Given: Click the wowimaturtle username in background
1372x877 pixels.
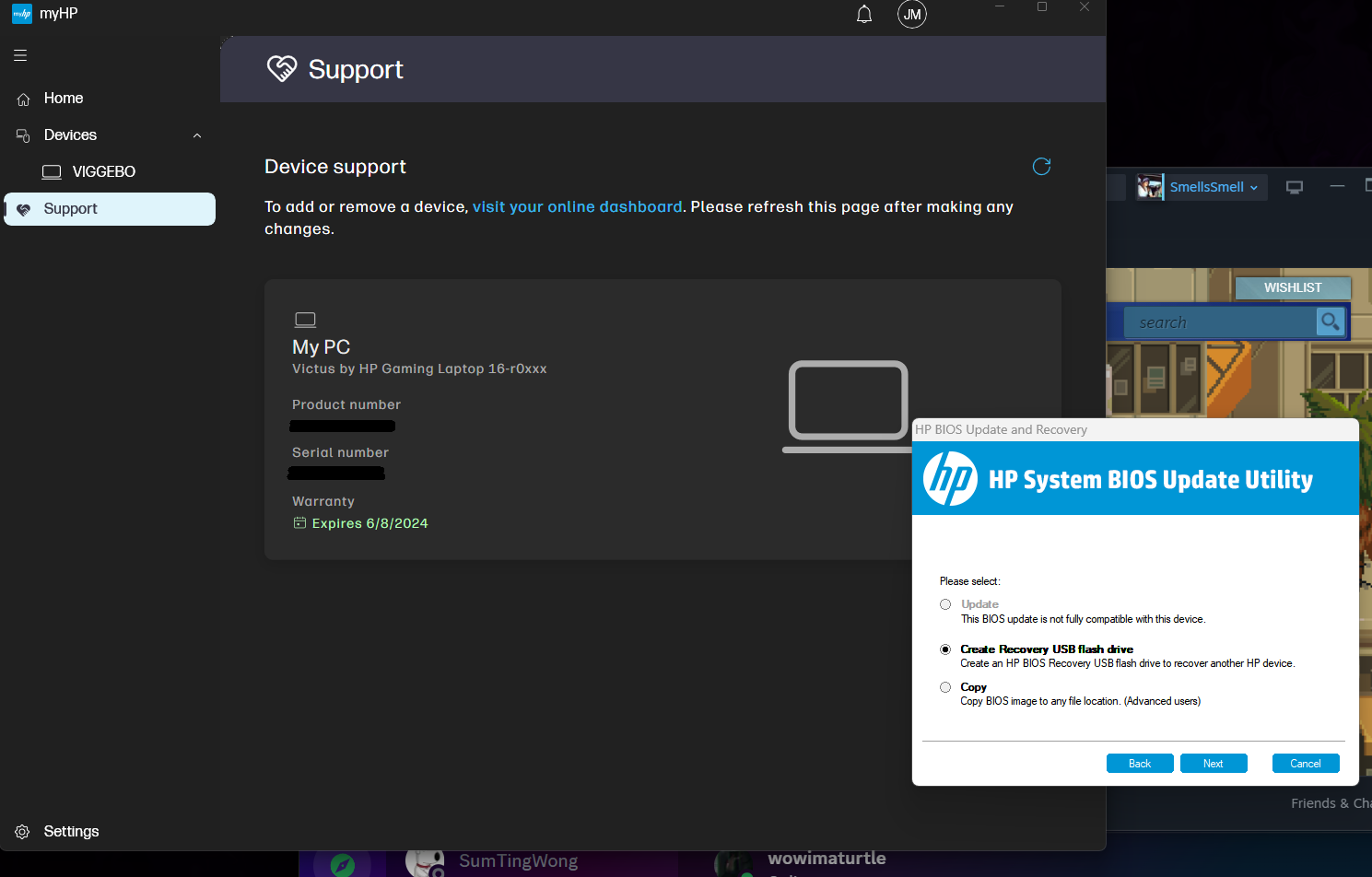Looking at the screenshot, I should [827, 859].
